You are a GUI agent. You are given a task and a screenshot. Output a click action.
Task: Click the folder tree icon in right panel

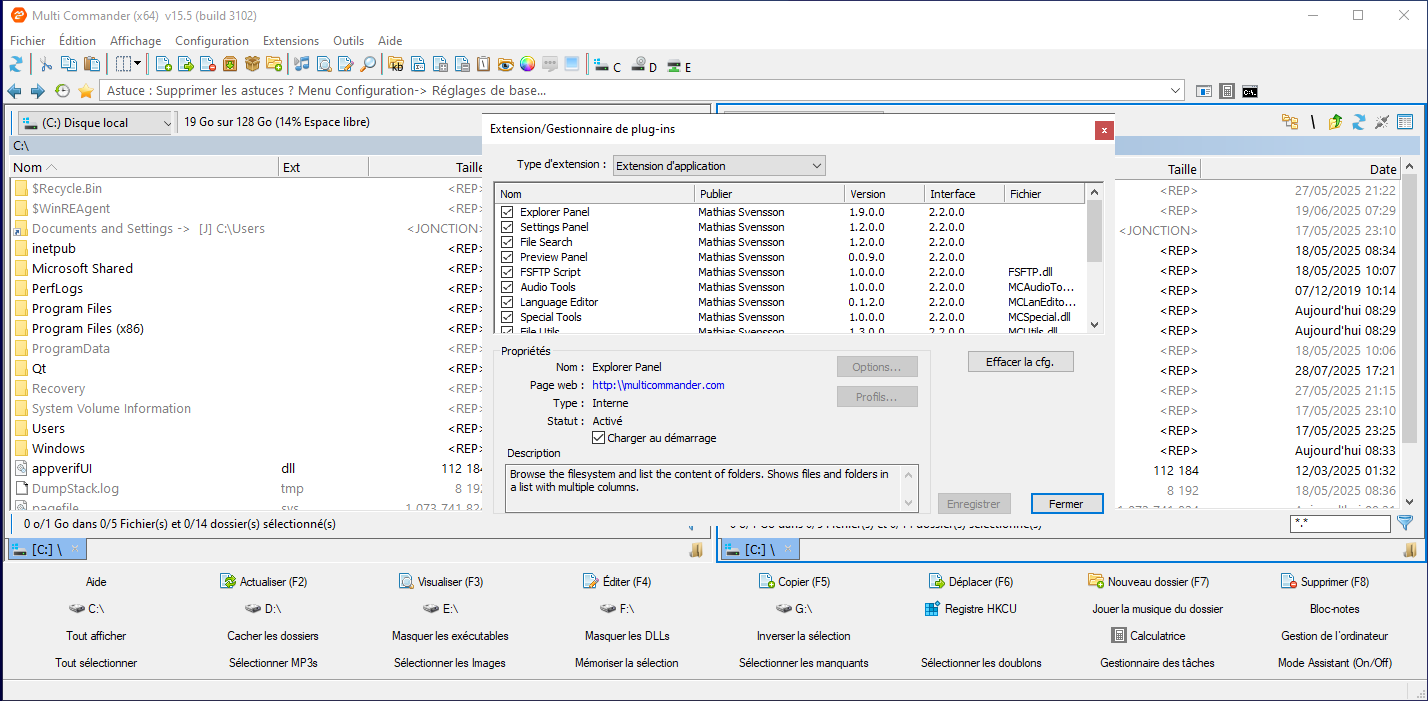click(x=1290, y=122)
